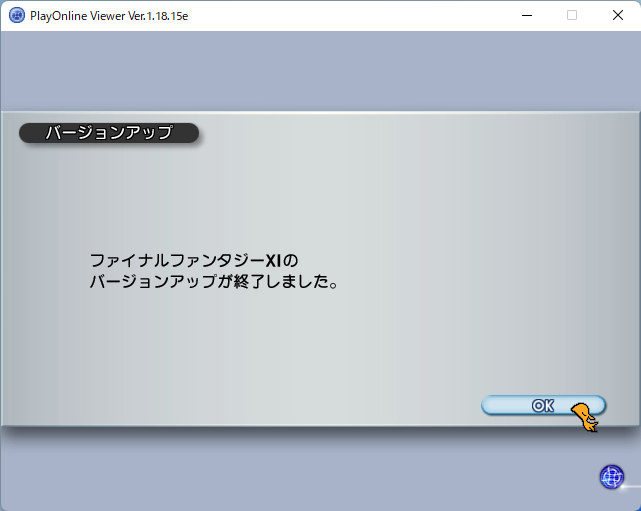Click the PlayOnline Viewer Ver.1.18.15e title text

(109, 16)
